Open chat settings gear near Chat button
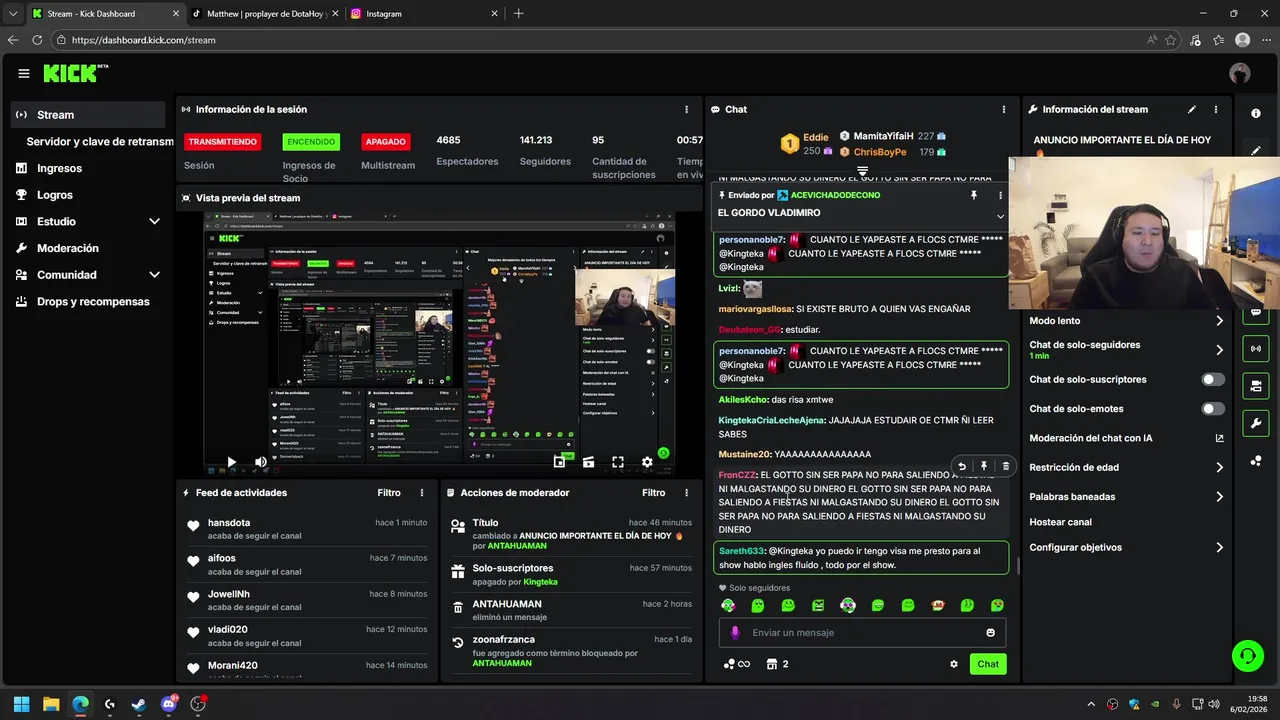1280x720 pixels. pyautogui.click(x=953, y=664)
